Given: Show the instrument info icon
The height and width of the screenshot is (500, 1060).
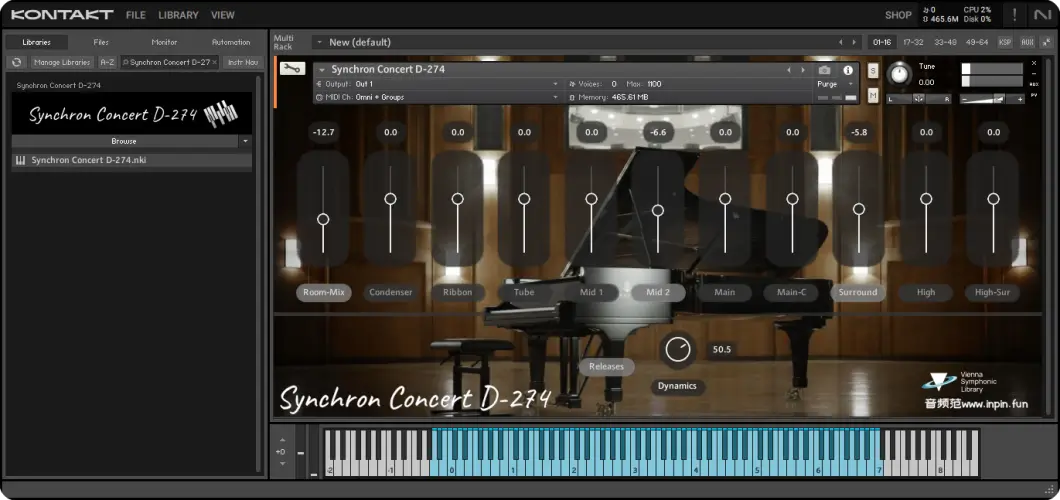Looking at the screenshot, I should 848,70.
